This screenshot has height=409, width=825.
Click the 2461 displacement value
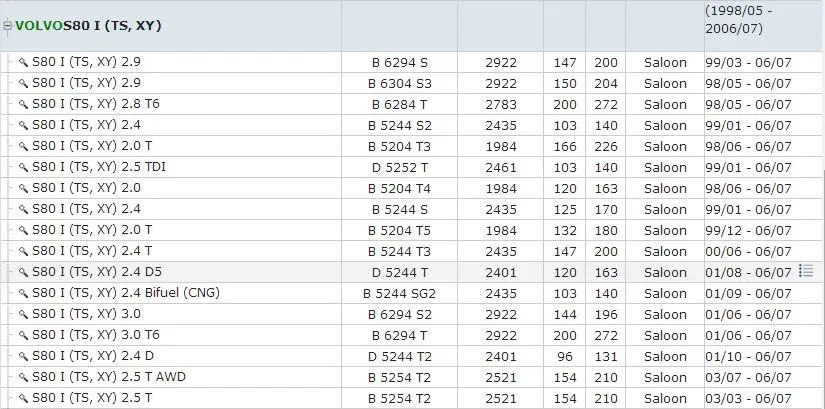[501, 168]
